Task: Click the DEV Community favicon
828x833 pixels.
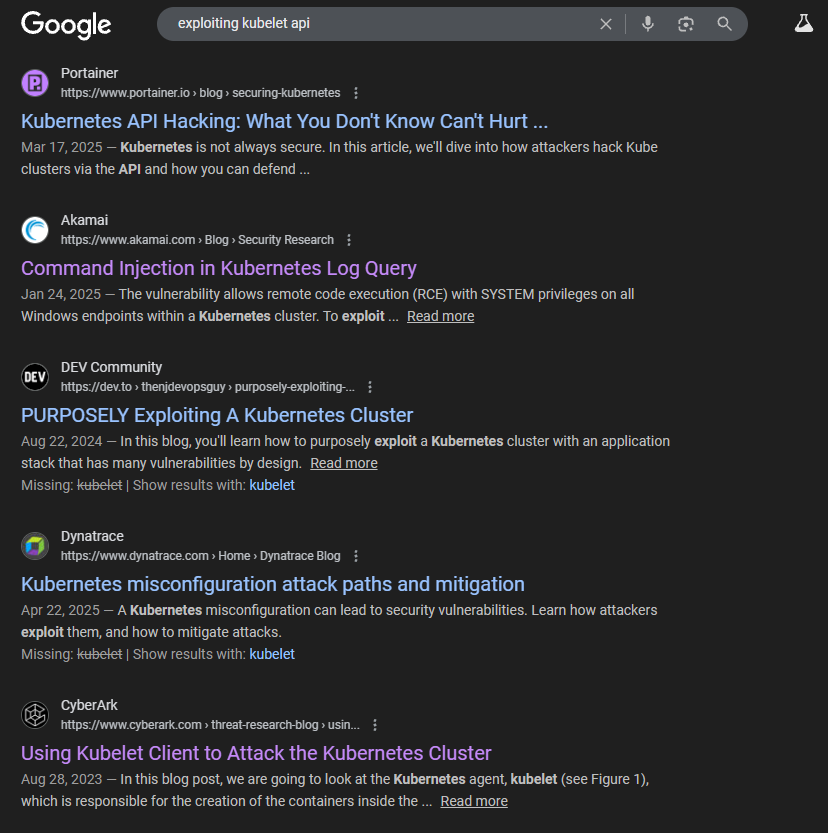Action: pos(35,377)
